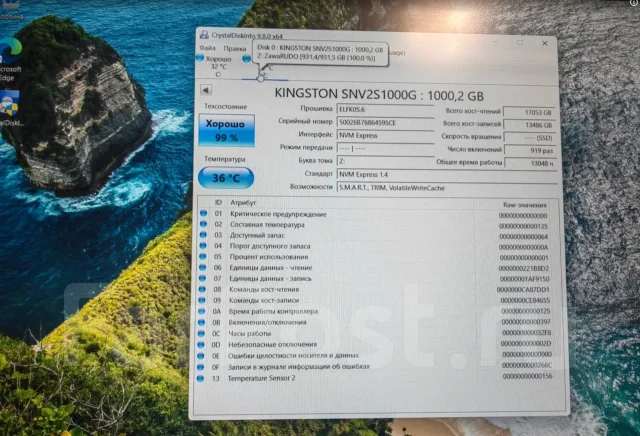Click the power-on count 919 раз
This screenshot has width=640, height=436.
530,150
